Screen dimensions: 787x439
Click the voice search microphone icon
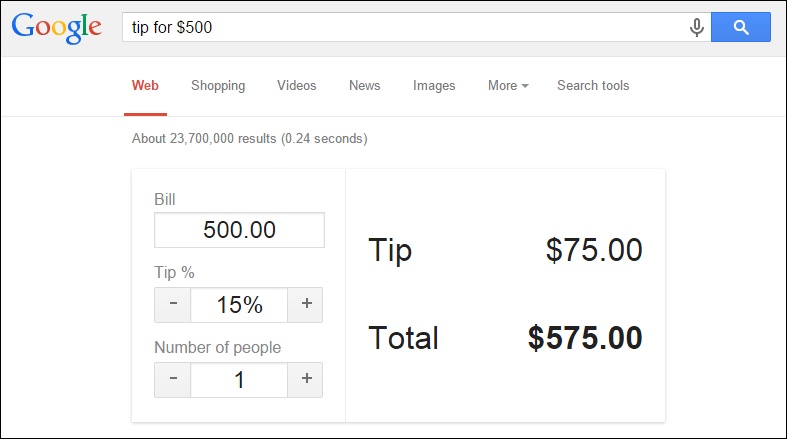[697, 28]
